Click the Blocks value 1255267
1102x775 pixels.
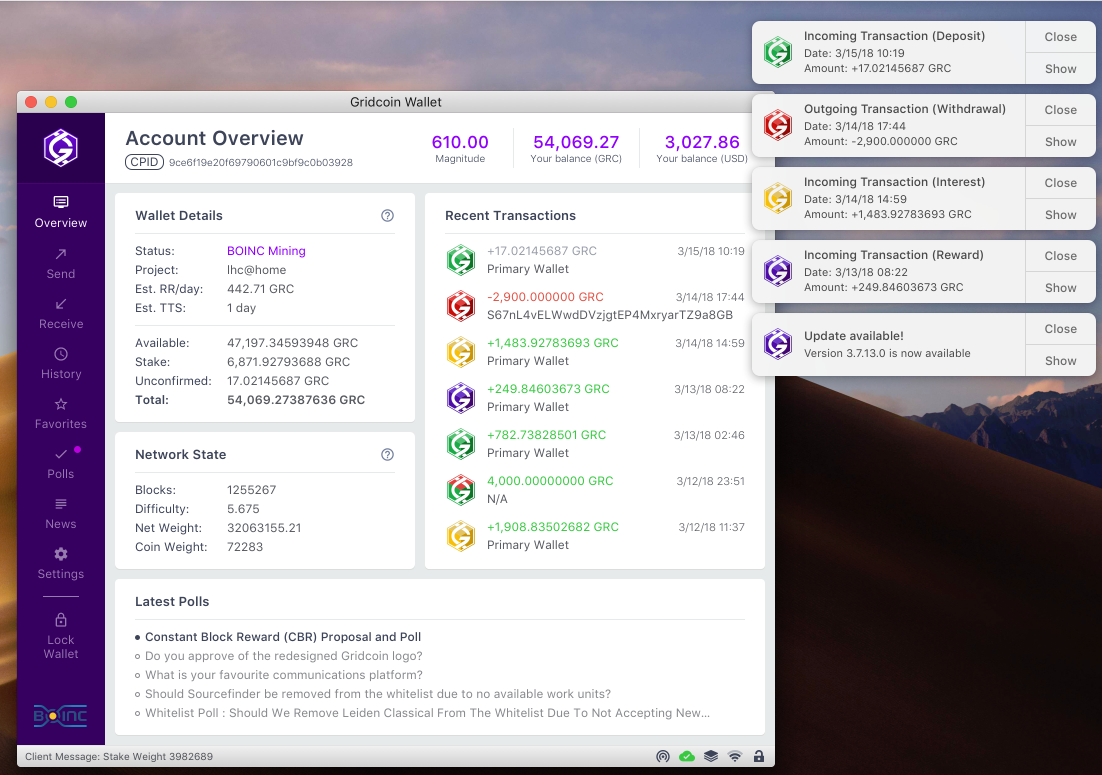tap(252, 490)
